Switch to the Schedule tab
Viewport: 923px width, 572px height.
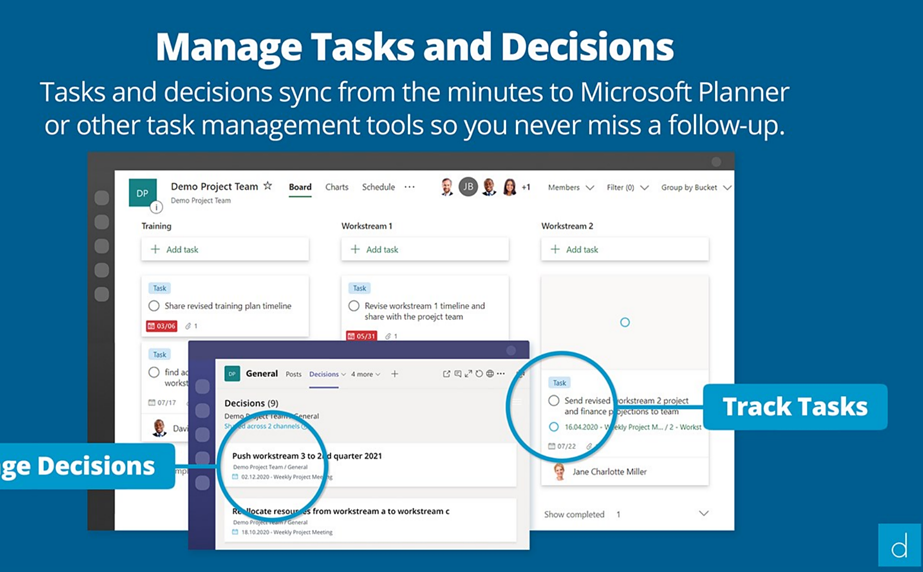379,187
